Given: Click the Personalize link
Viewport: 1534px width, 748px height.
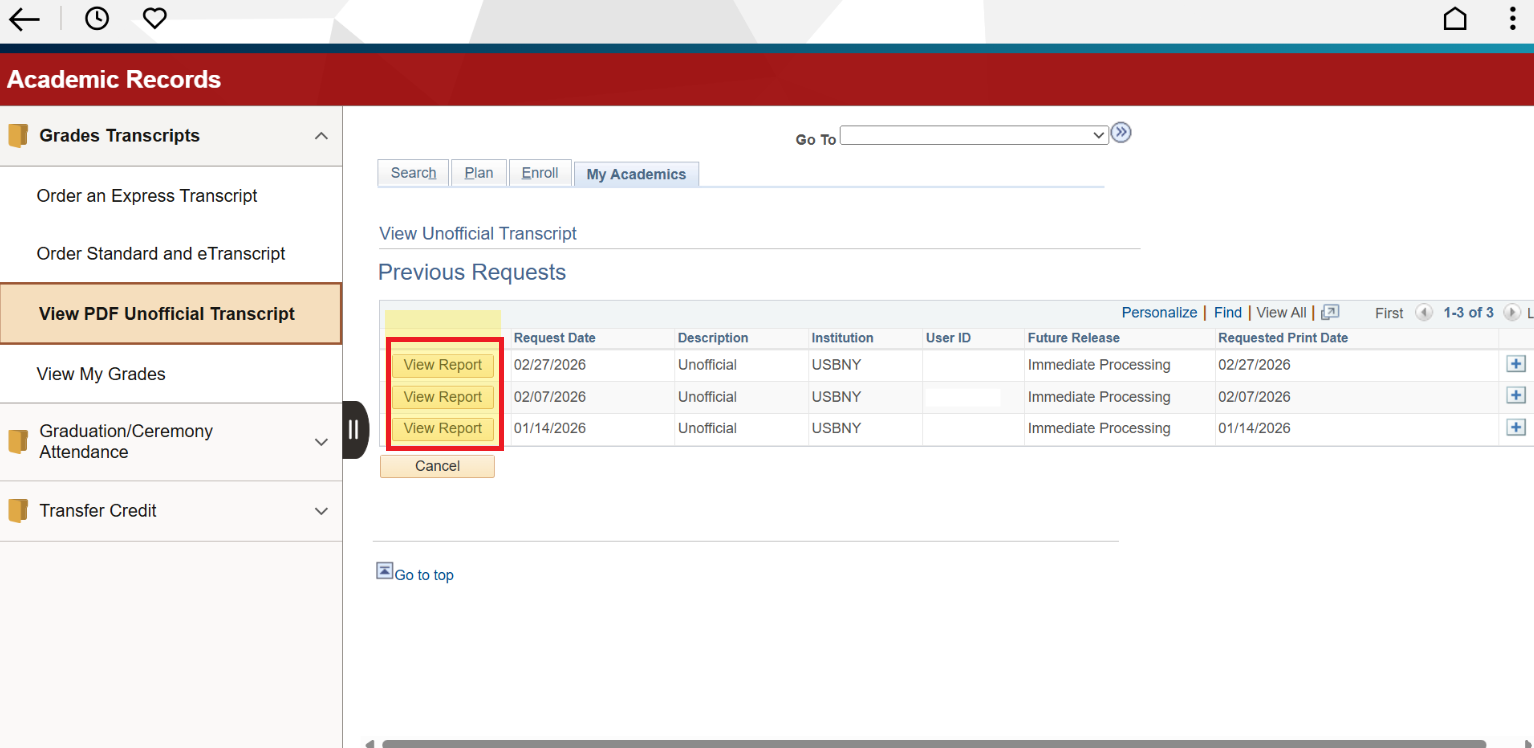Looking at the screenshot, I should [1159, 313].
